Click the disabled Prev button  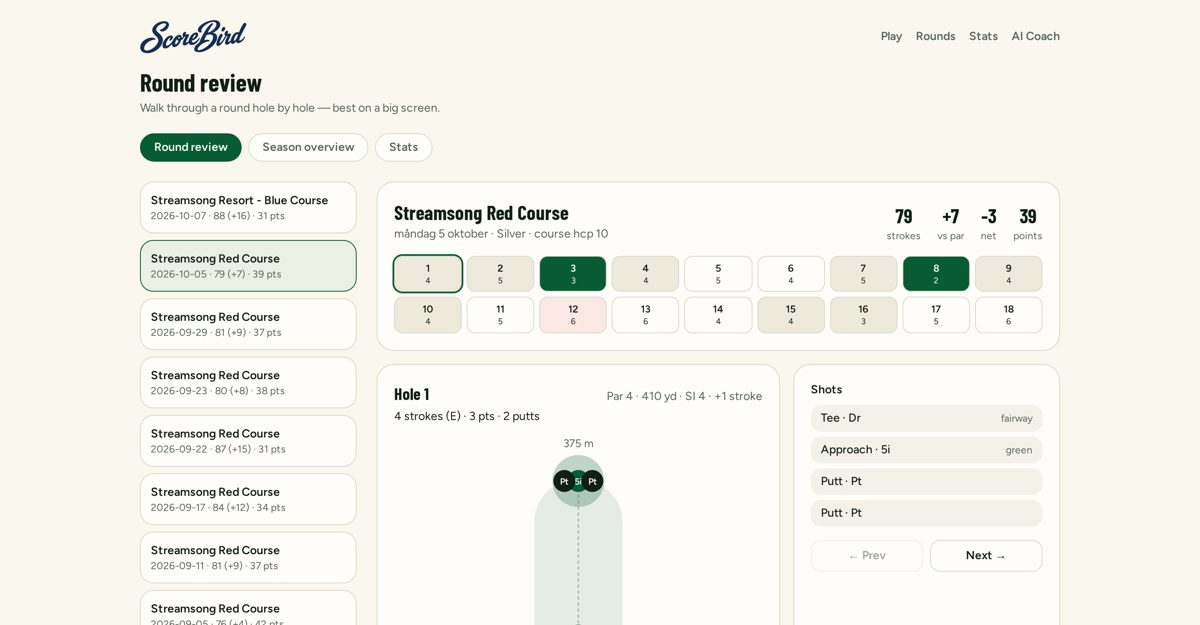click(x=867, y=556)
